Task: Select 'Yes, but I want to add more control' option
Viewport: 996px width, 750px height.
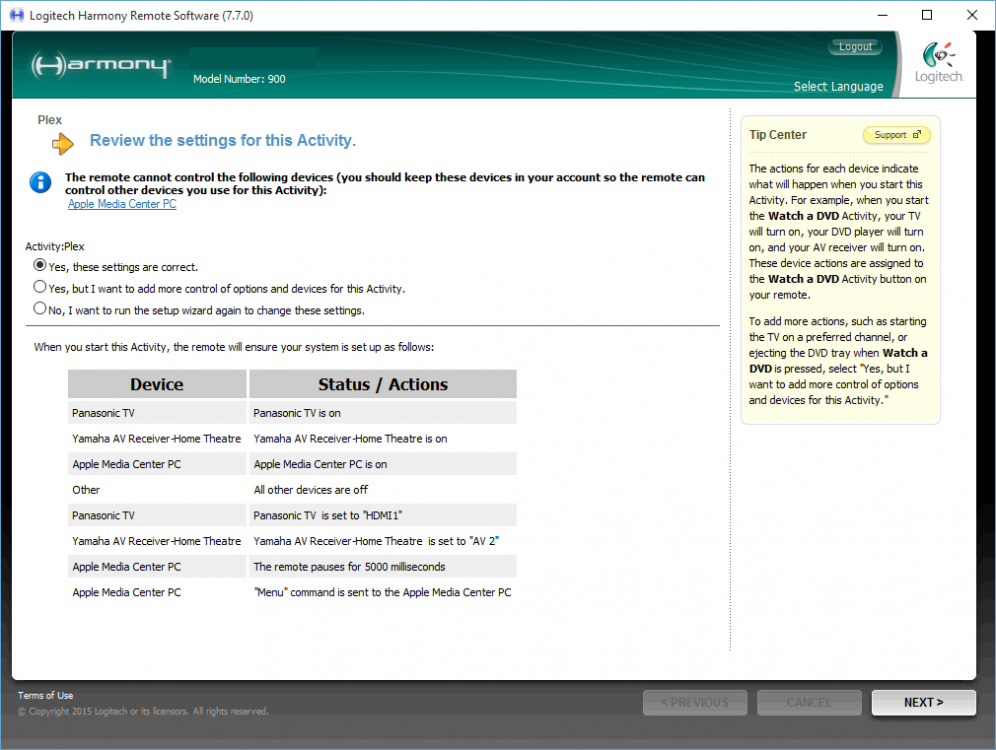Action: (40, 287)
